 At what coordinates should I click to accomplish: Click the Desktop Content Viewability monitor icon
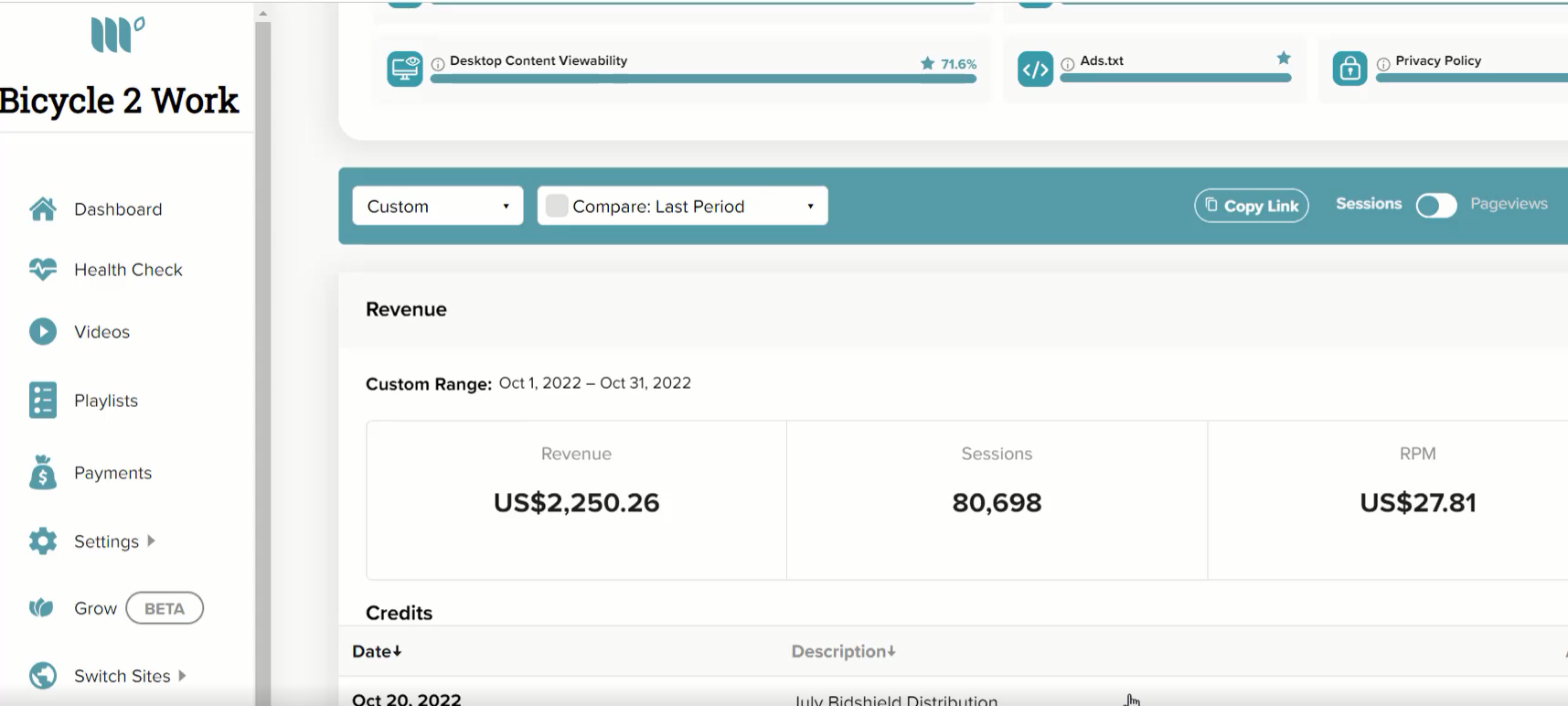pyautogui.click(x=405, y=70)
